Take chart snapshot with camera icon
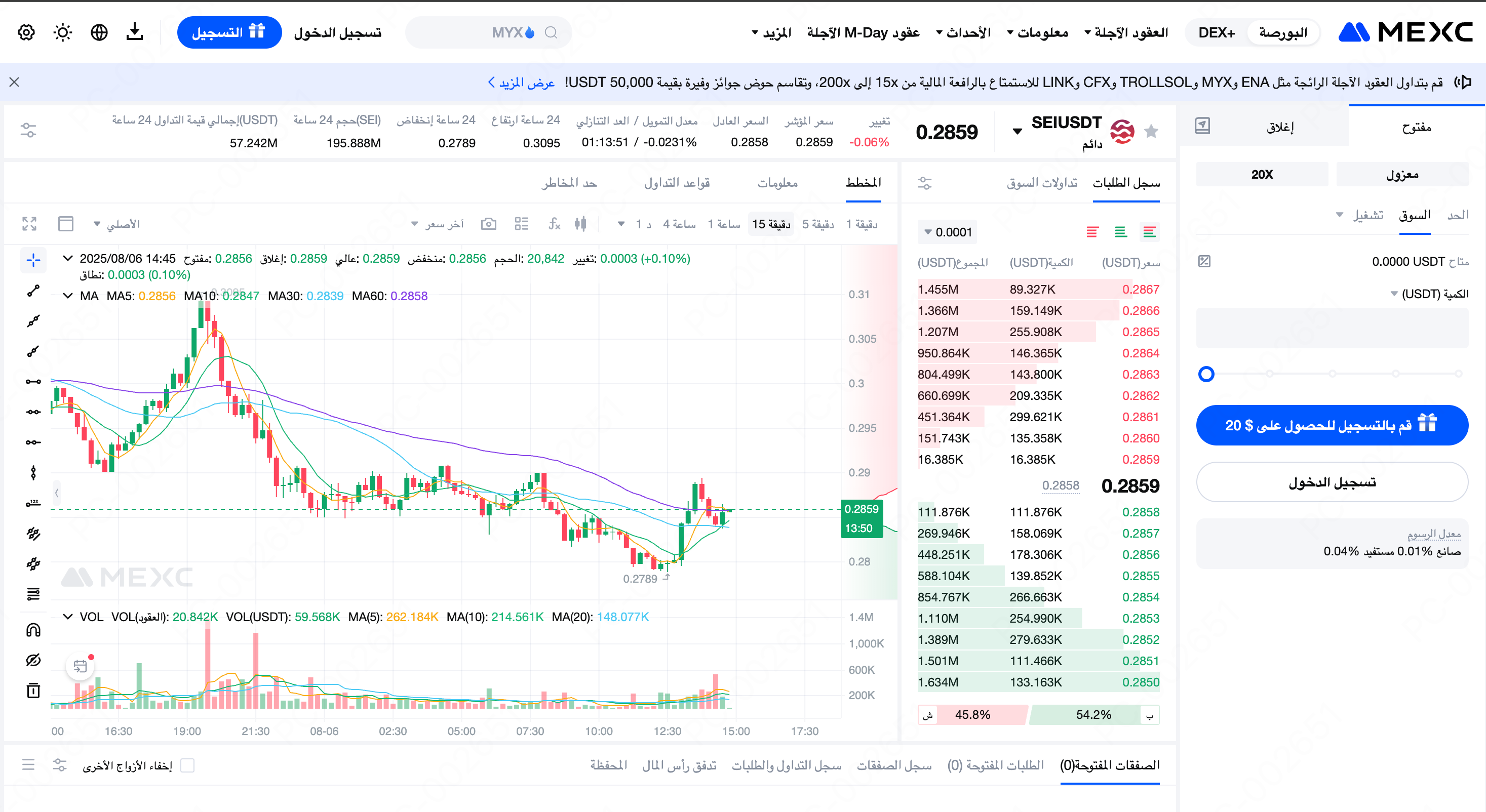 pos(489,224)
